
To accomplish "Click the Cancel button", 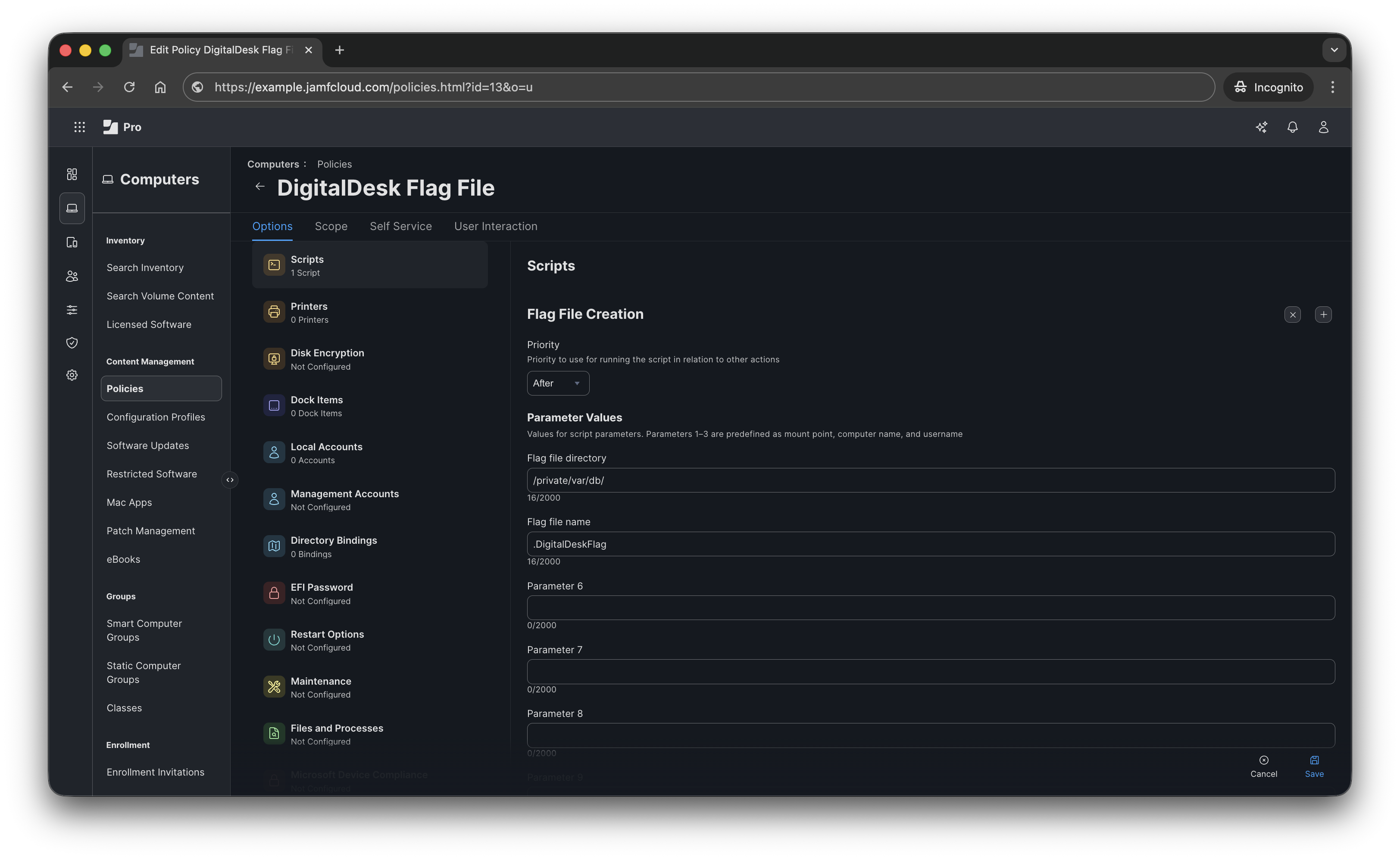I will pyautogui.click(x=1263, y=766).
